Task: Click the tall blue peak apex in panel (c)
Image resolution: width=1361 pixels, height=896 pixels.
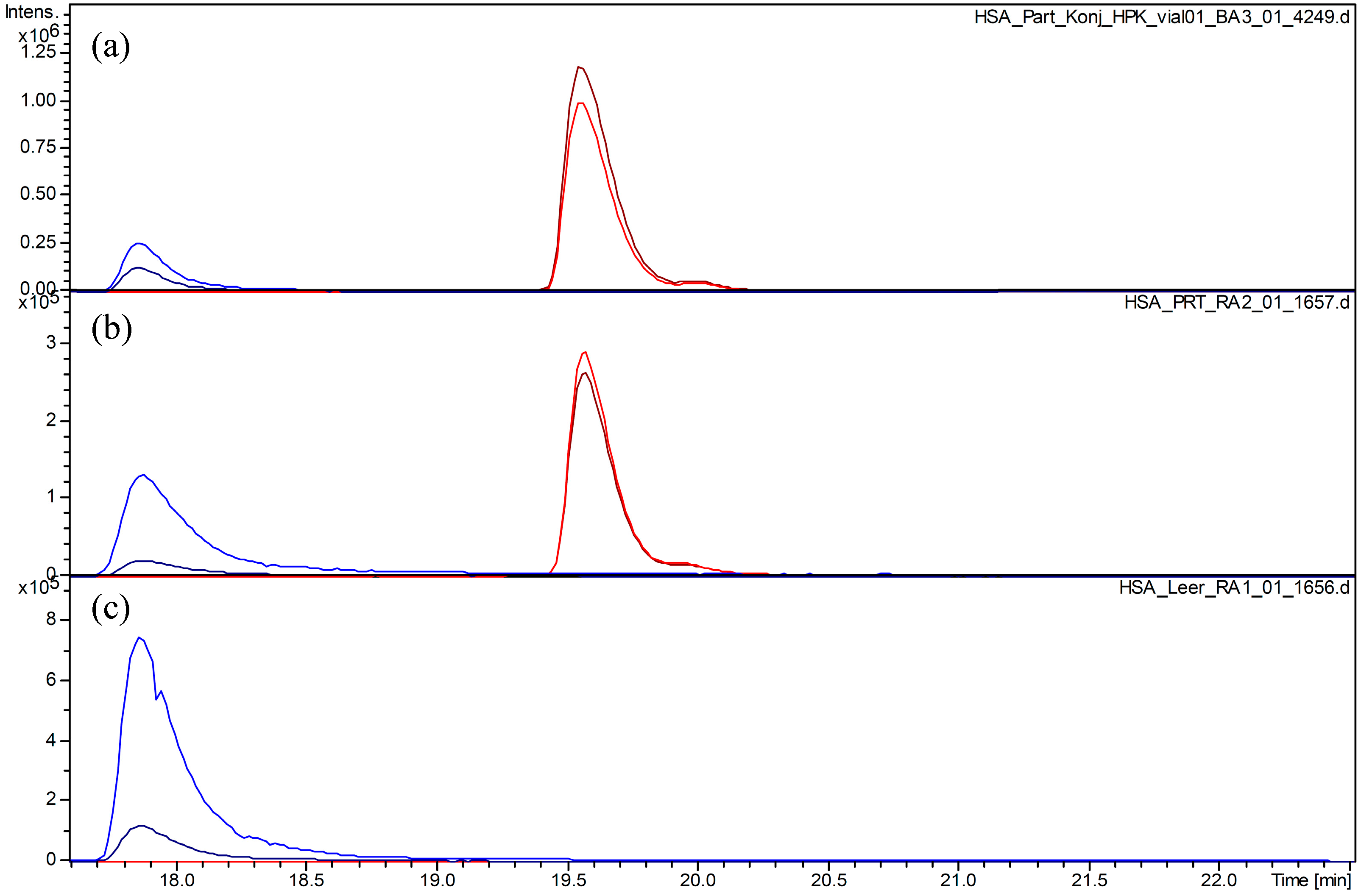Action: click(x=139, y=637)
